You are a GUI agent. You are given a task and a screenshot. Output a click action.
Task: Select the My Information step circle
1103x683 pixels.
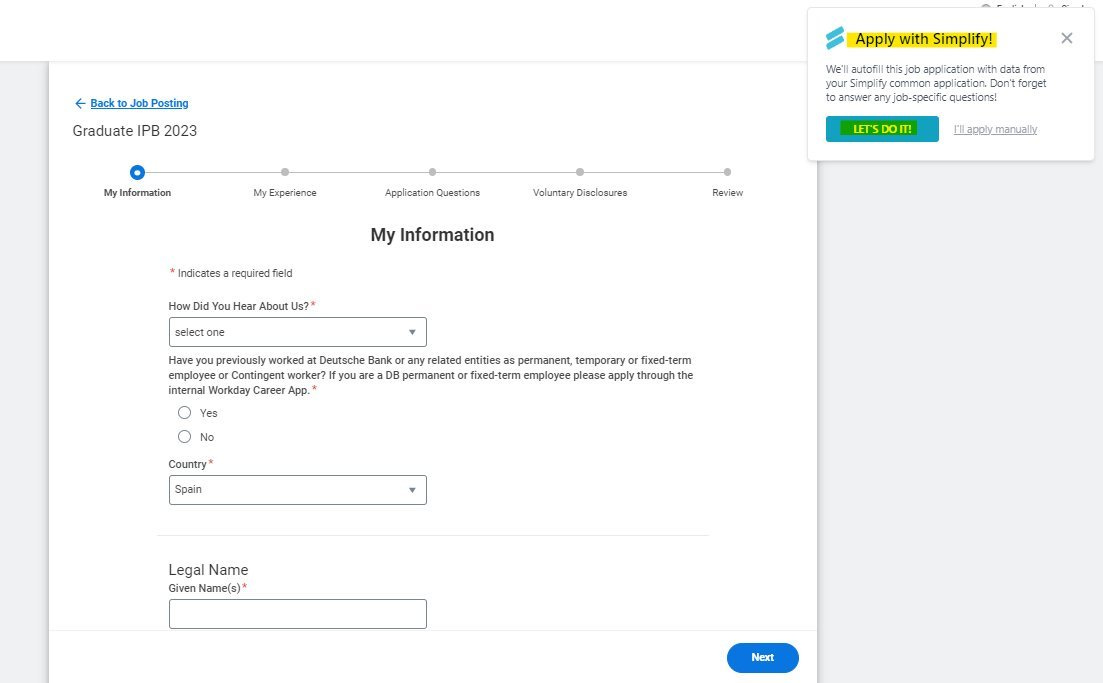[x=137, y=172]
